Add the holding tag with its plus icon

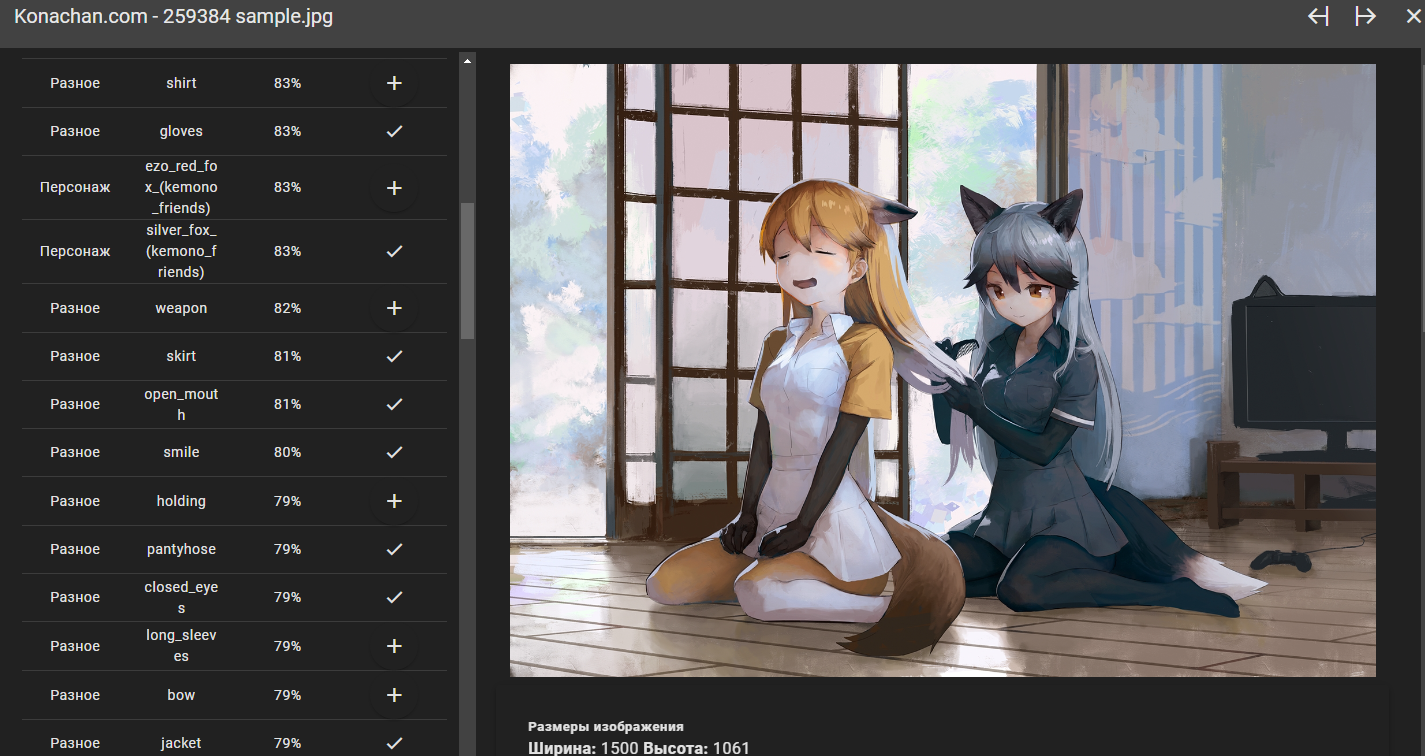tap(394, 501)
